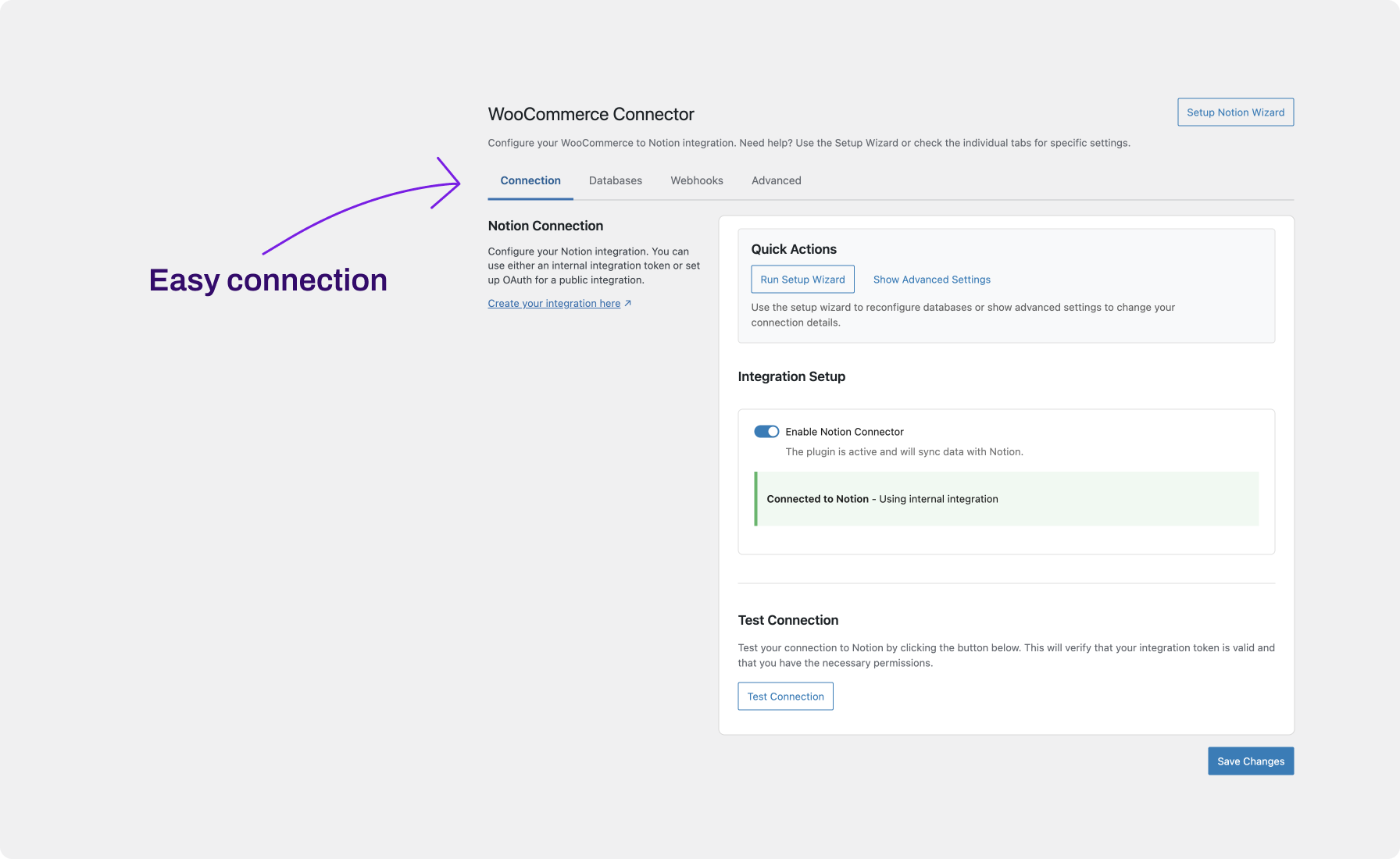Show Advanced Settings
This screenshot has width=1400, height=859.
931,279
